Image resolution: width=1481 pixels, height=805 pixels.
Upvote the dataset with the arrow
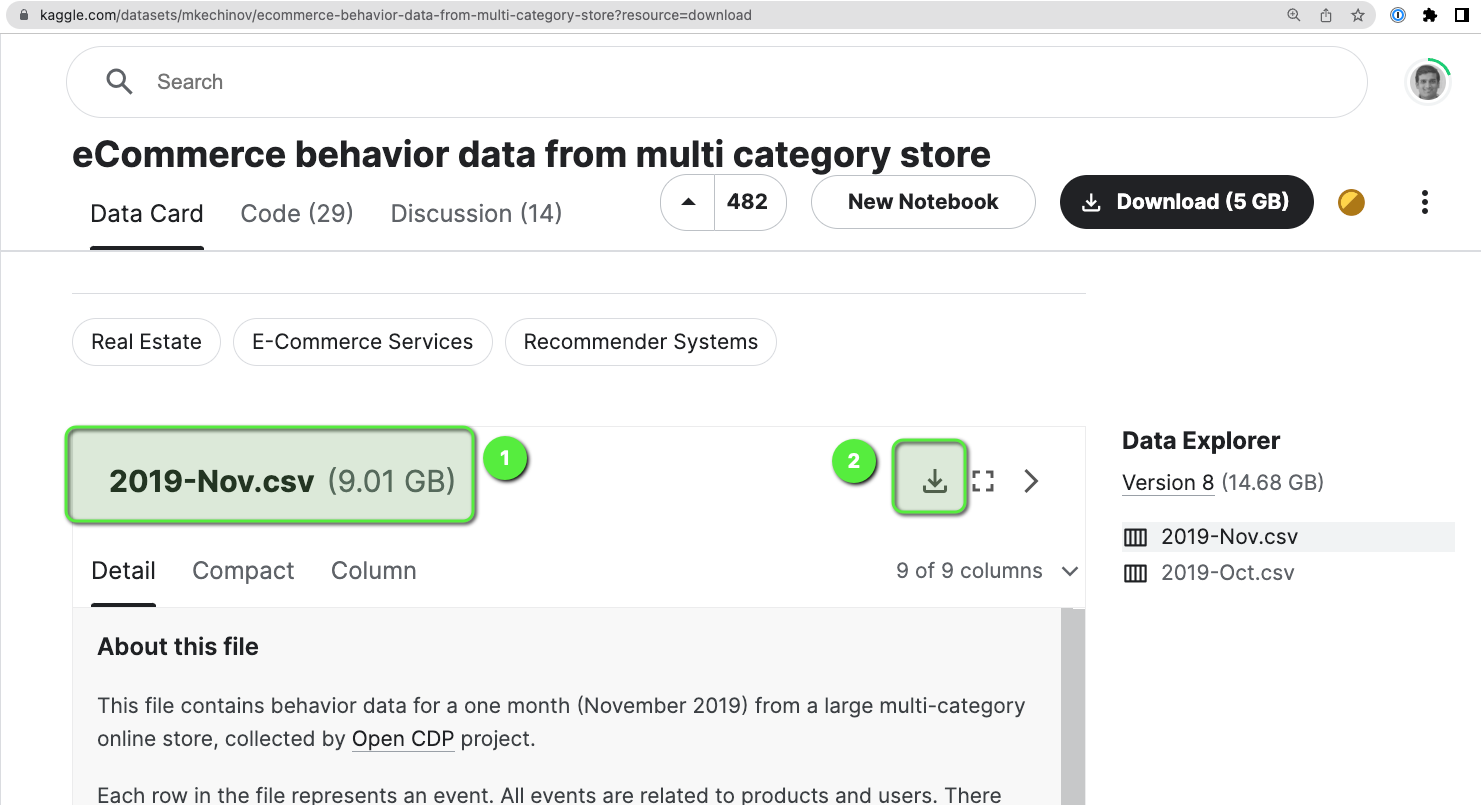pos(686,202)
